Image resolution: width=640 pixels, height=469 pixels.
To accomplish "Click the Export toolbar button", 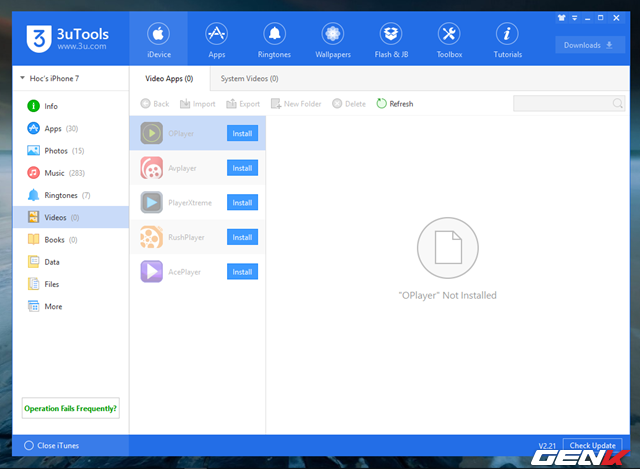I will 243,104.
